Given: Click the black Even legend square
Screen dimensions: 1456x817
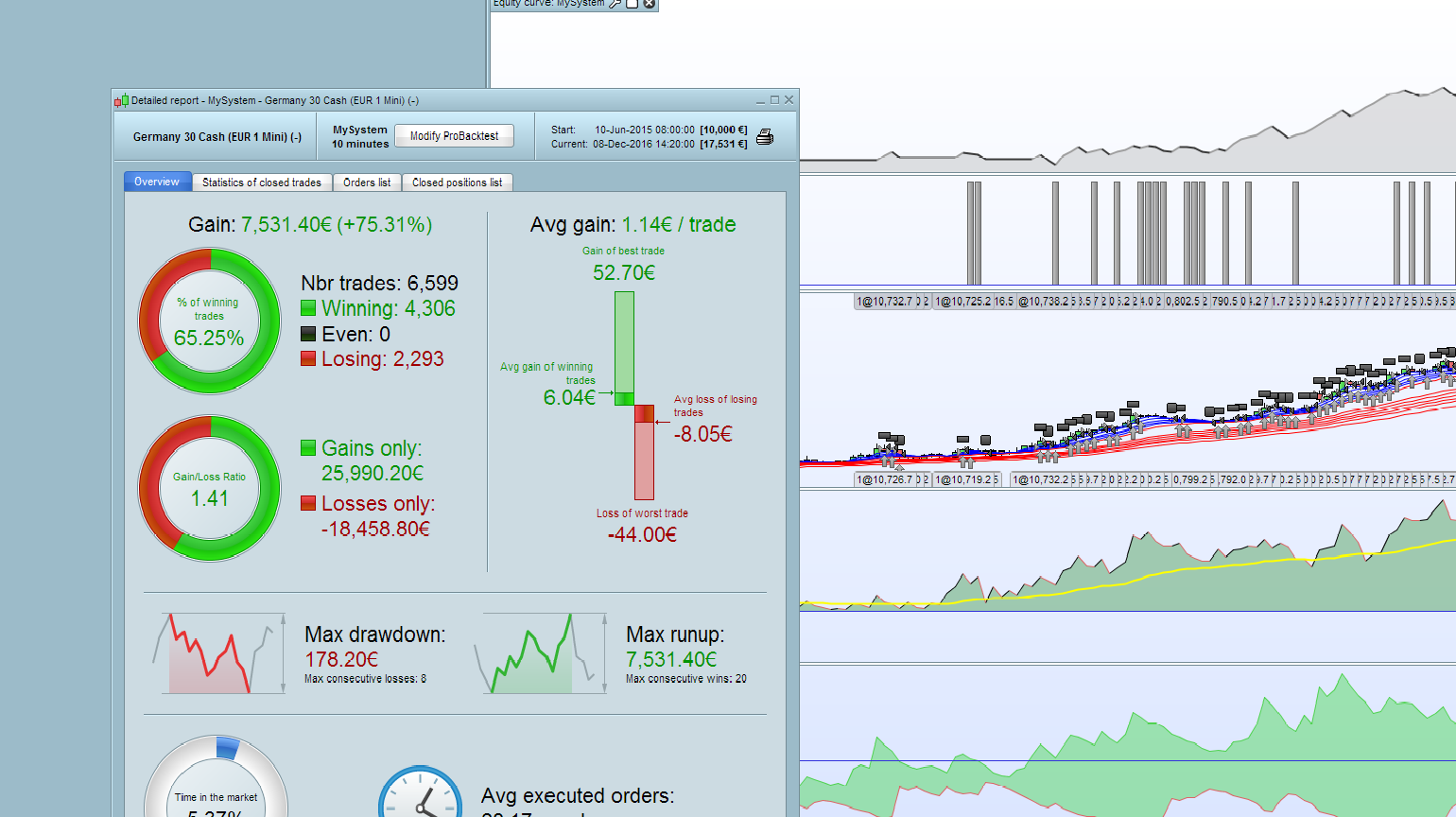Looking at the screenshot, I should 308,334.
